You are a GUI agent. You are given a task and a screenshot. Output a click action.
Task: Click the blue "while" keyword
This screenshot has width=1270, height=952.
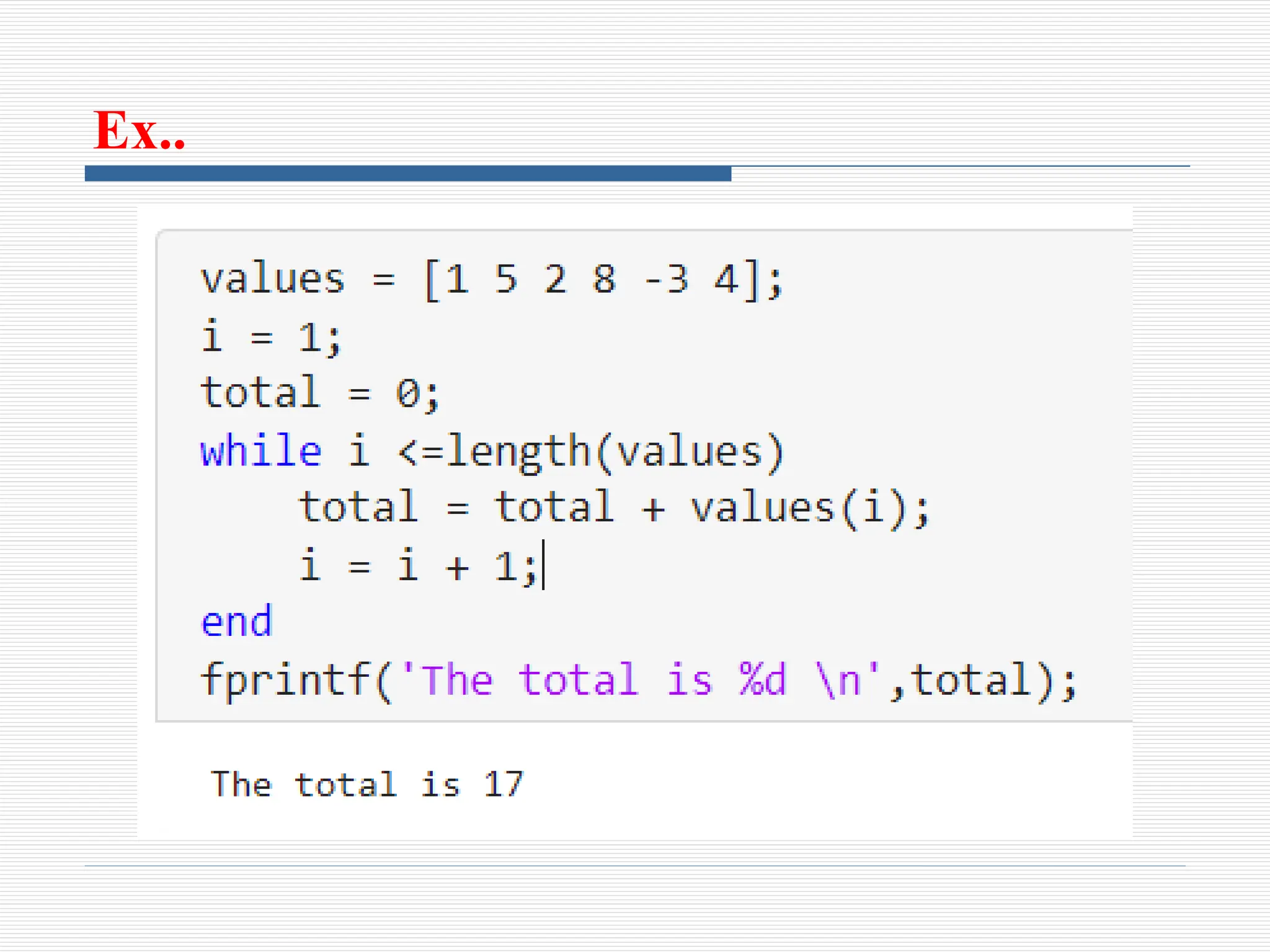[261, 451]
